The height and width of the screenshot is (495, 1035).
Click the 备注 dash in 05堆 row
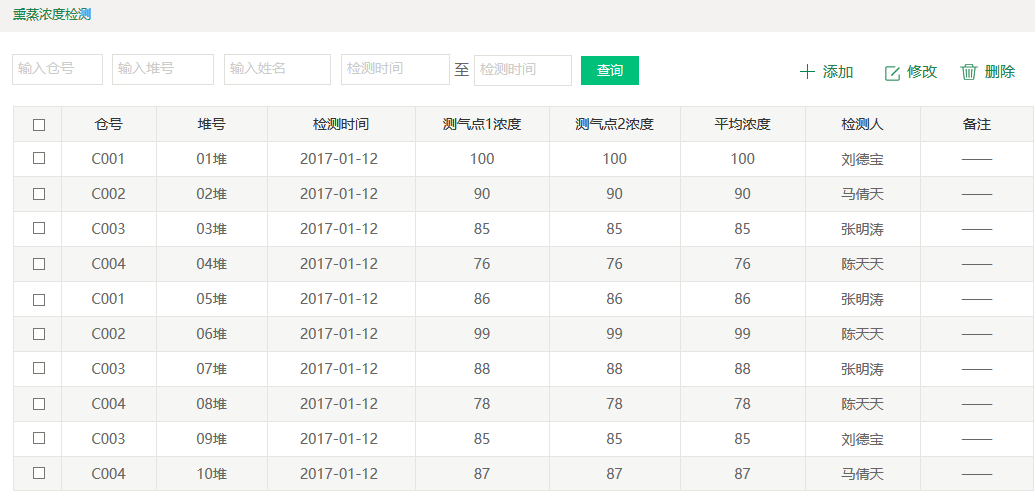(977, 300)
